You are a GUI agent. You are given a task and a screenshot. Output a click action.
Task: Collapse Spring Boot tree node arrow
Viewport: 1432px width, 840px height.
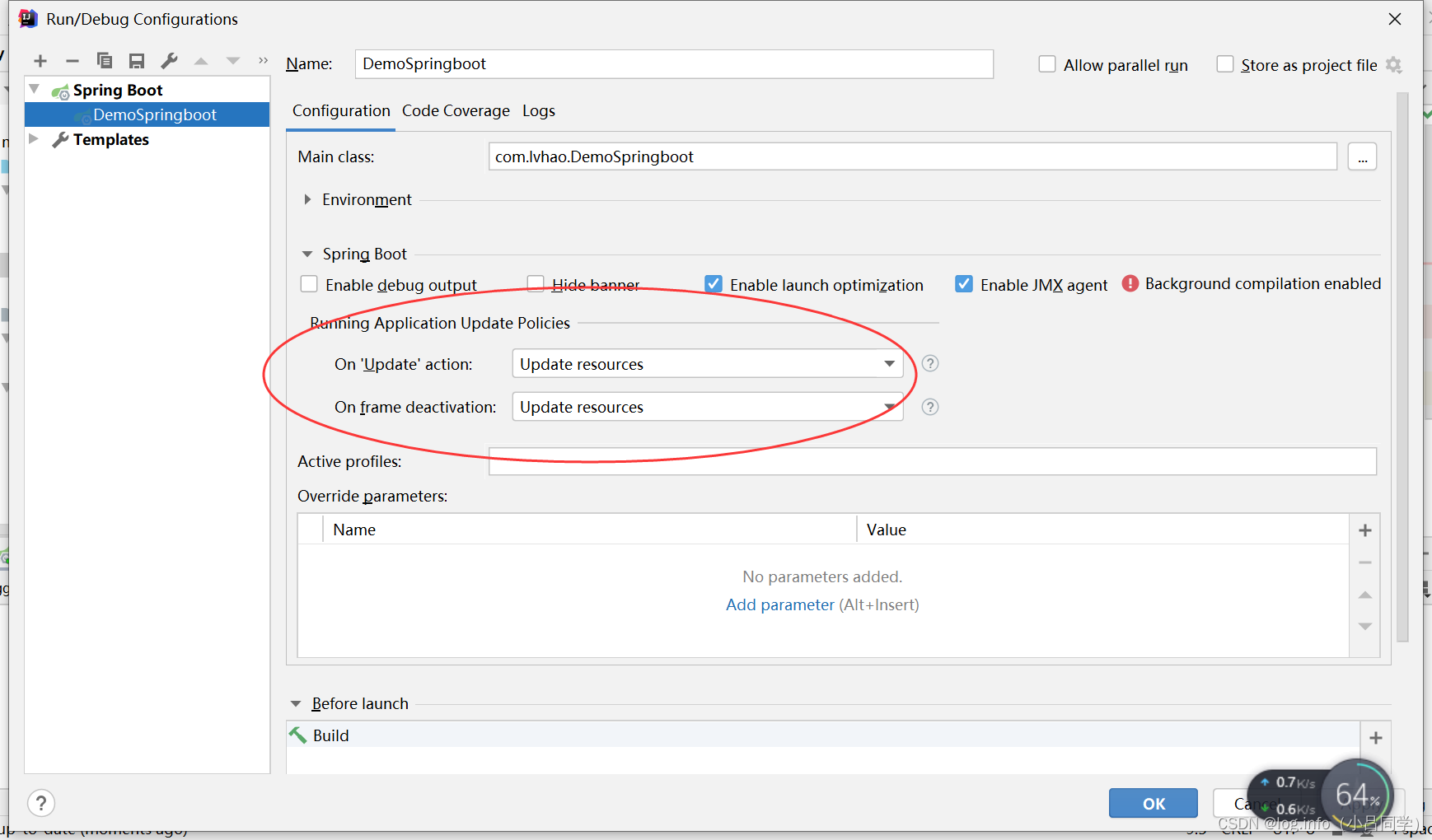35,89
